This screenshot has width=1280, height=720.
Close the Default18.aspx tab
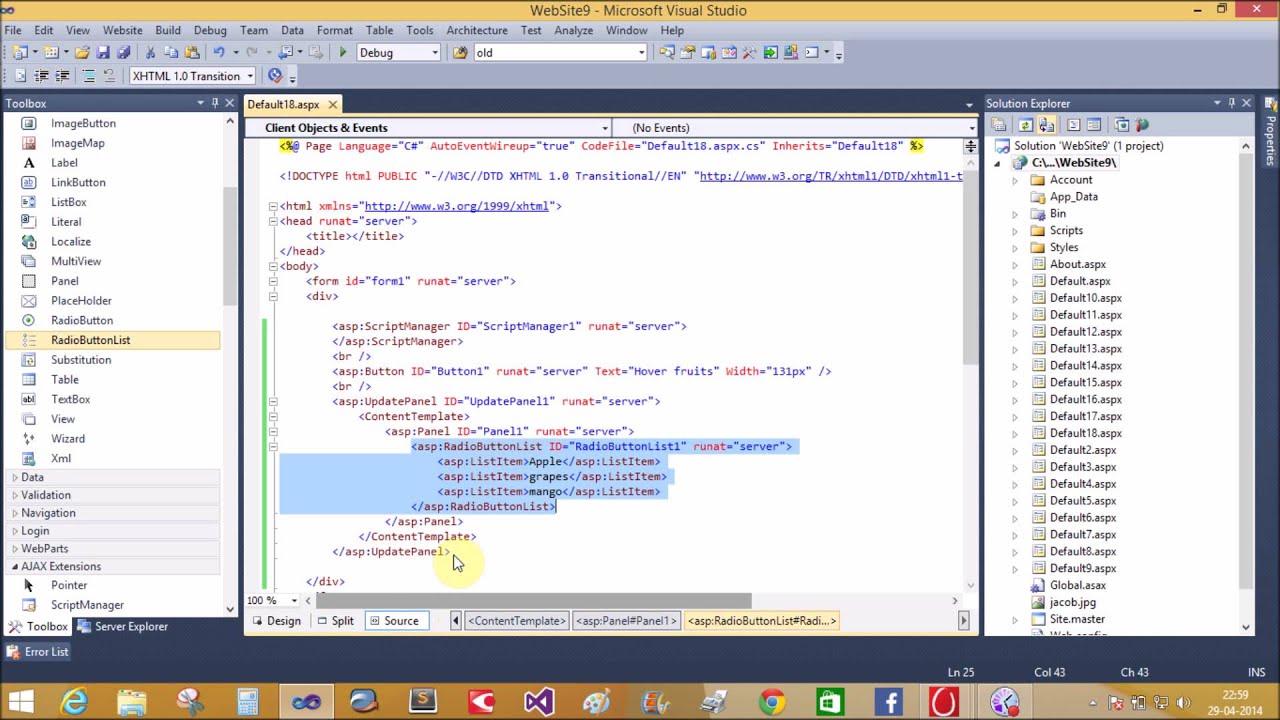[x=332, y=104]
